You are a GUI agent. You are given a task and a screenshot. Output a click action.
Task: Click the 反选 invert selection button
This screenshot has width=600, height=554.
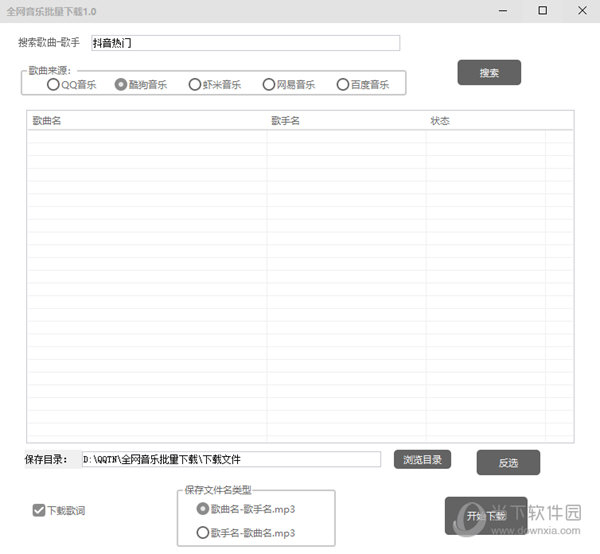508,463
